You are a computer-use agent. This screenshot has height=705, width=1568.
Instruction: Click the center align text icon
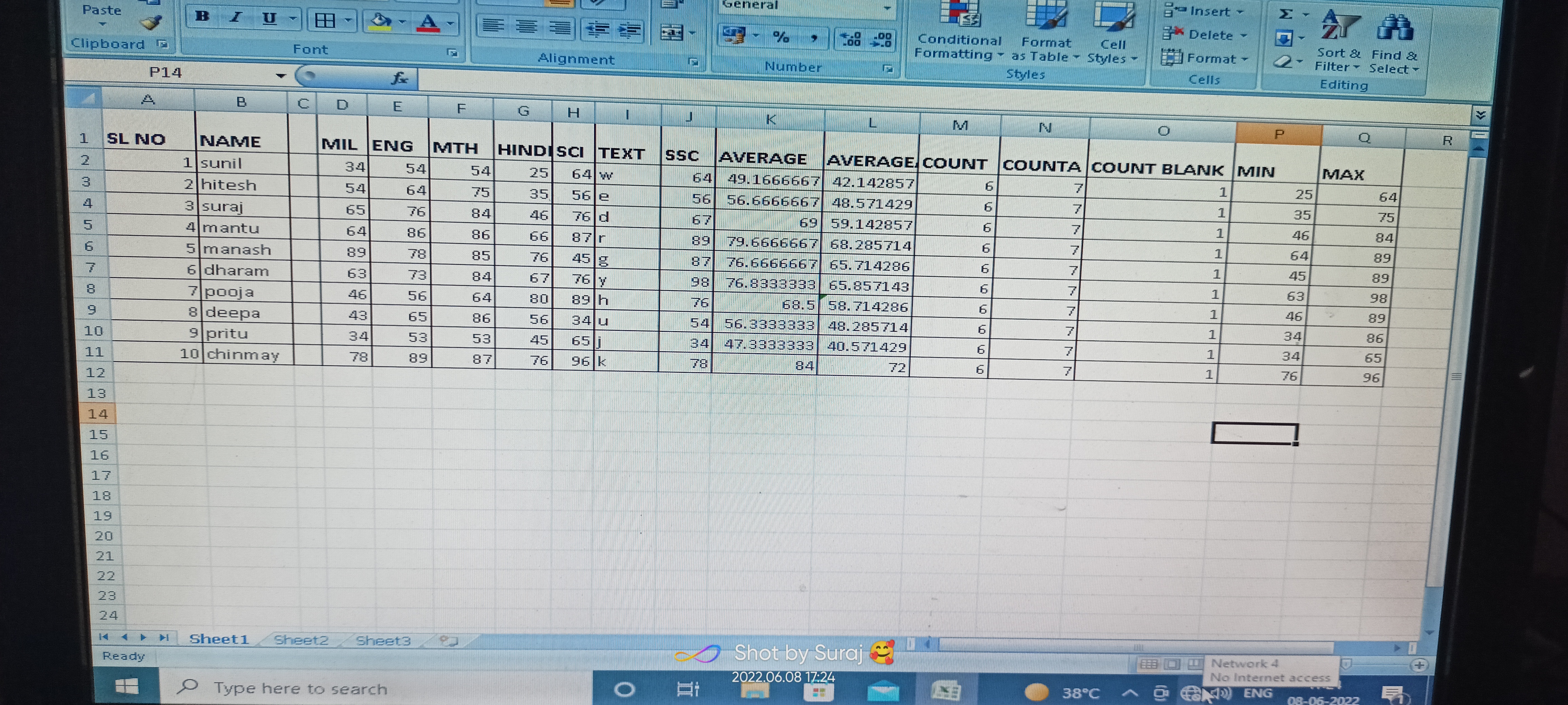click(526, 27)
